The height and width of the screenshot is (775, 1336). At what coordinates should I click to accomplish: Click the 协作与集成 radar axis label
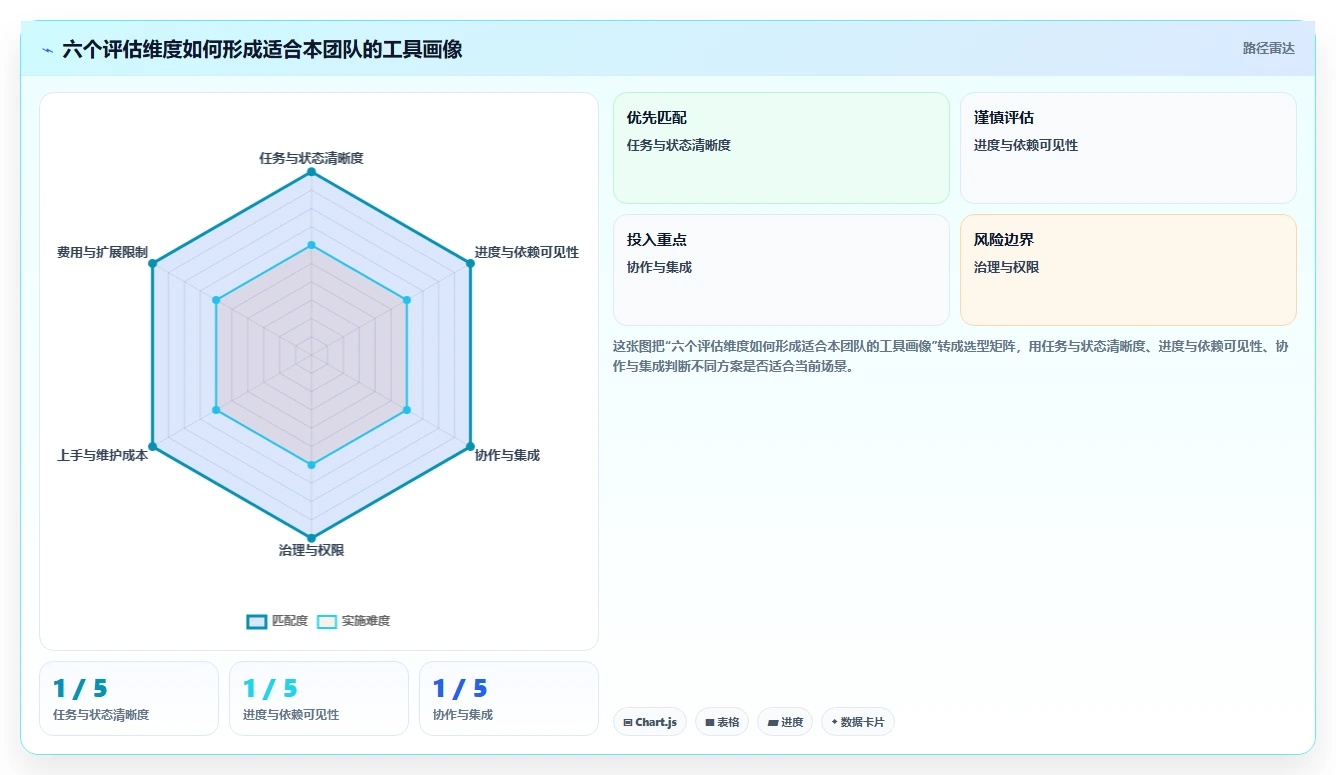pos(507,455)
